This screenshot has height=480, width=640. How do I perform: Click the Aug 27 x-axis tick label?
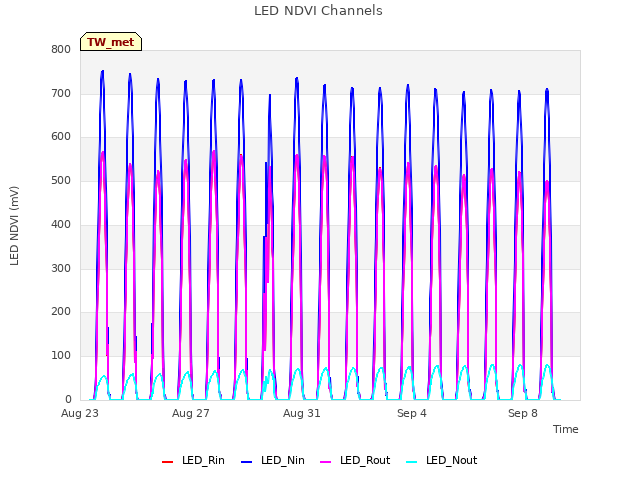pyautogui.click(x=191, y=413)
